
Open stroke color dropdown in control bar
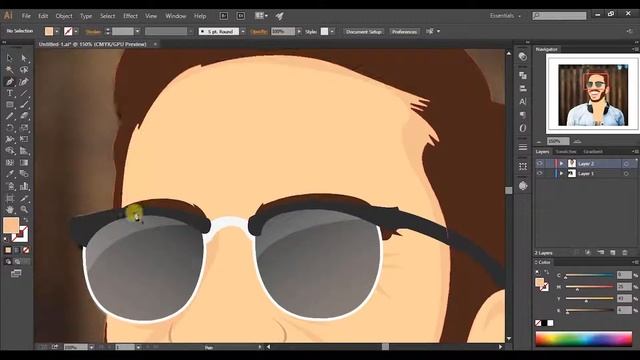76,31
